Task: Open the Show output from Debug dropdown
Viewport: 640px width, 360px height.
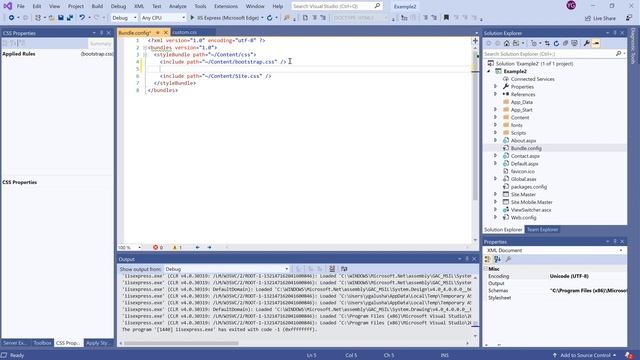Action: pyautogui.click(x=227, y=269)
